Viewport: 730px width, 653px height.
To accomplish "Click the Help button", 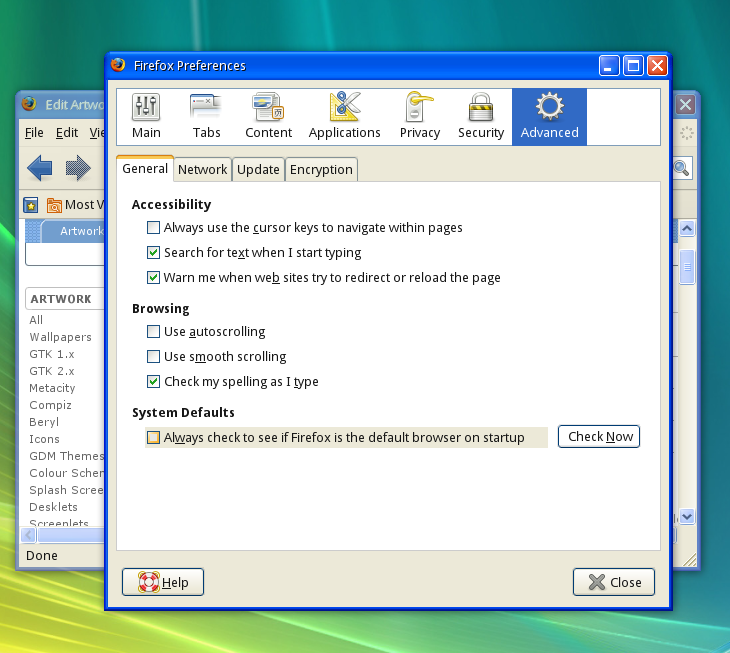I will pos(163,582).
